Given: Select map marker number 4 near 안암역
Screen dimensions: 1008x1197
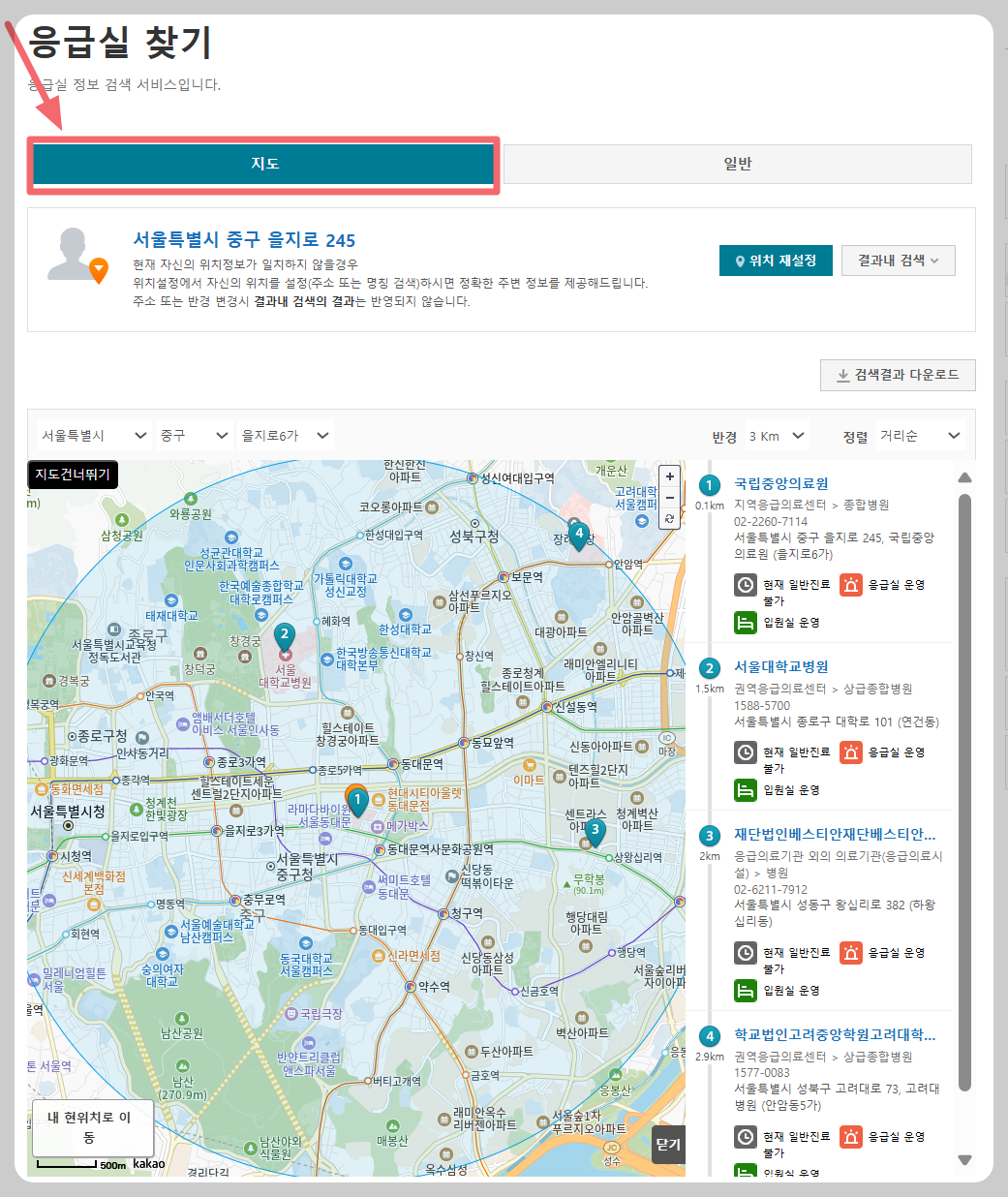Looking at the screenshot, I should [579, 535].
